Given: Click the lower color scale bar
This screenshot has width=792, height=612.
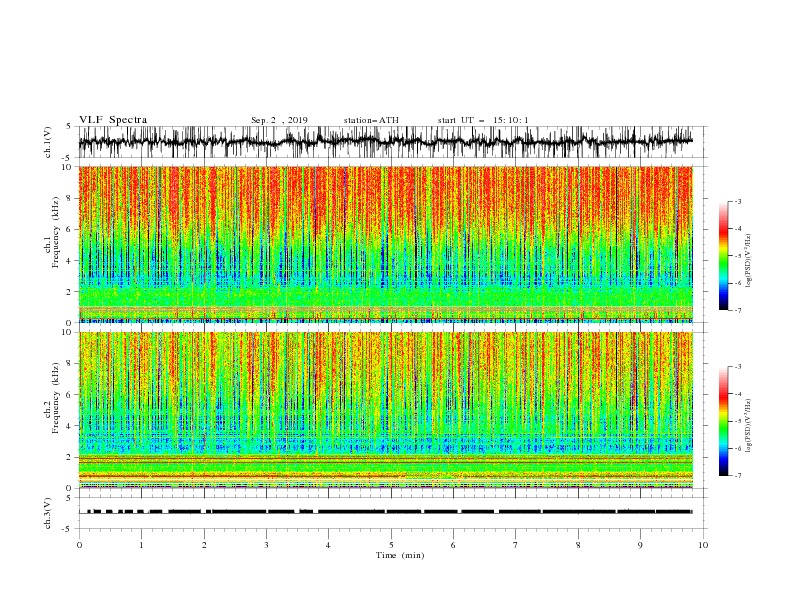Looking at the screenshot, I should pos(724,421).
